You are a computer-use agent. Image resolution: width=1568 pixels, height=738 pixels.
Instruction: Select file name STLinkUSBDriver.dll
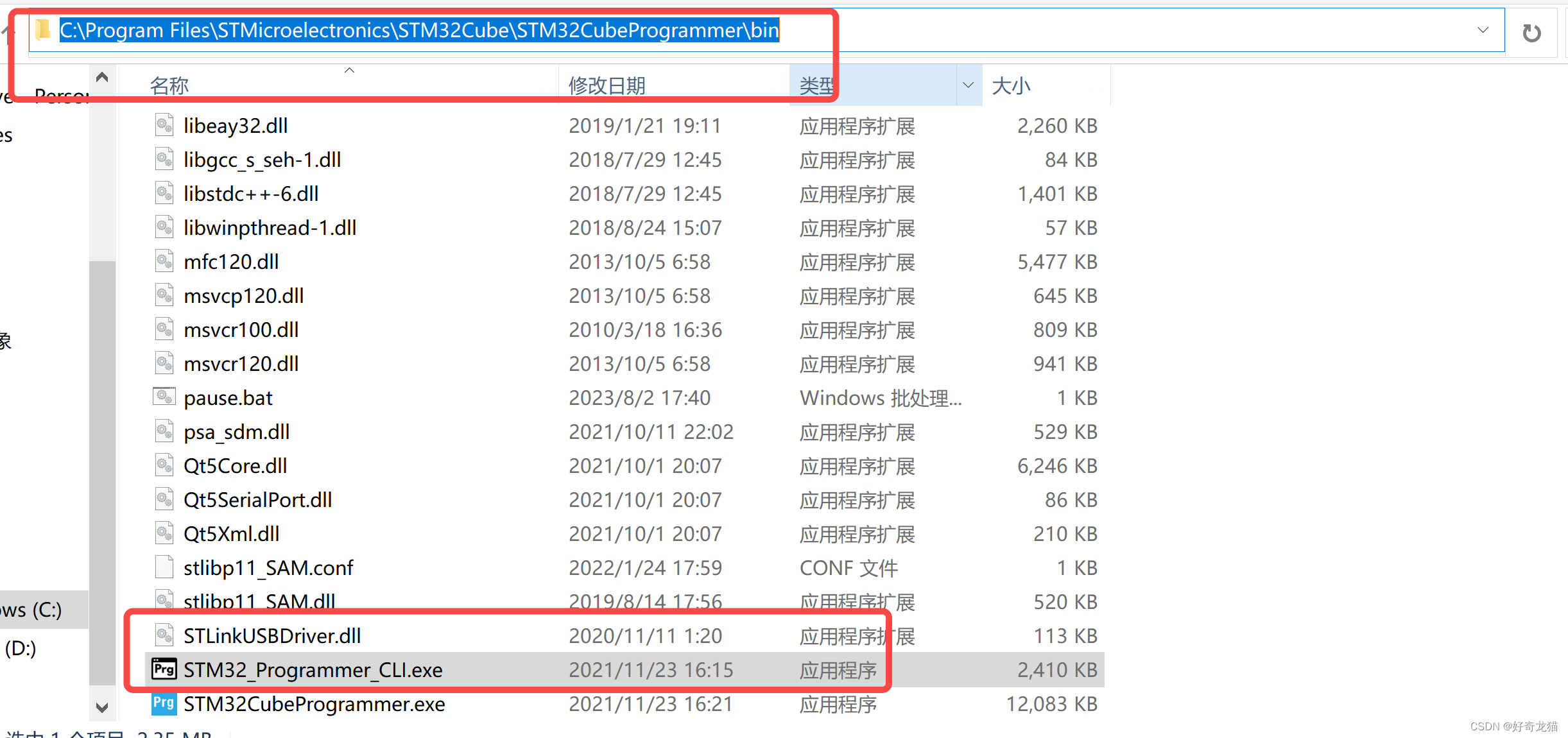pyautogui.click(x=272, y=636)
